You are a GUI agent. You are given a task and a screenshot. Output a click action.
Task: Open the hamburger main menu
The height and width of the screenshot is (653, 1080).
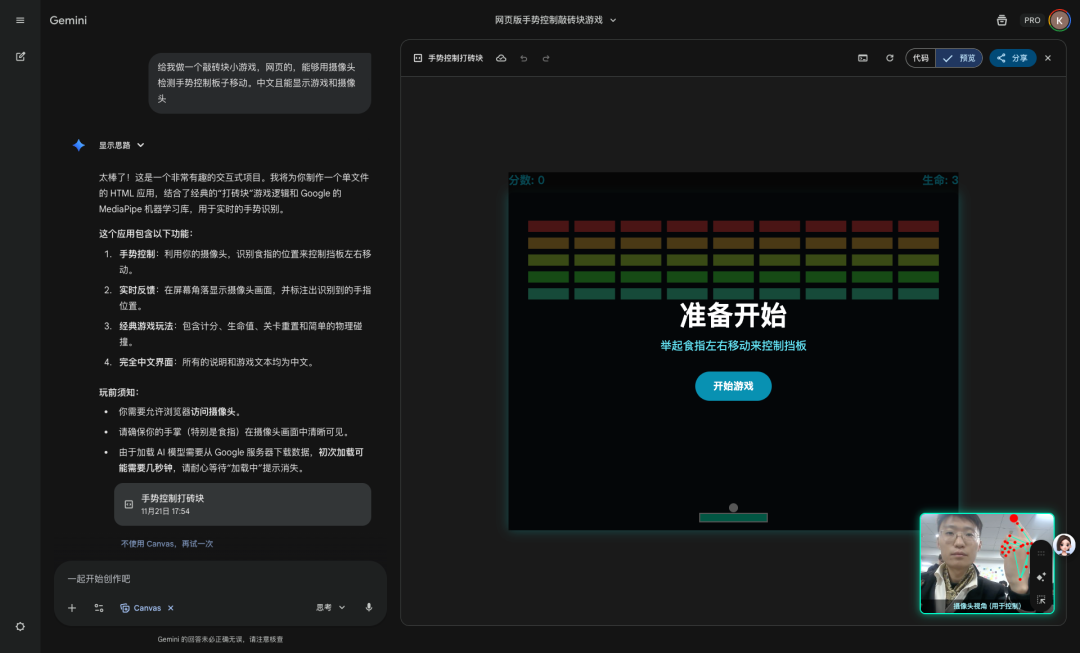tap(20, 20)
